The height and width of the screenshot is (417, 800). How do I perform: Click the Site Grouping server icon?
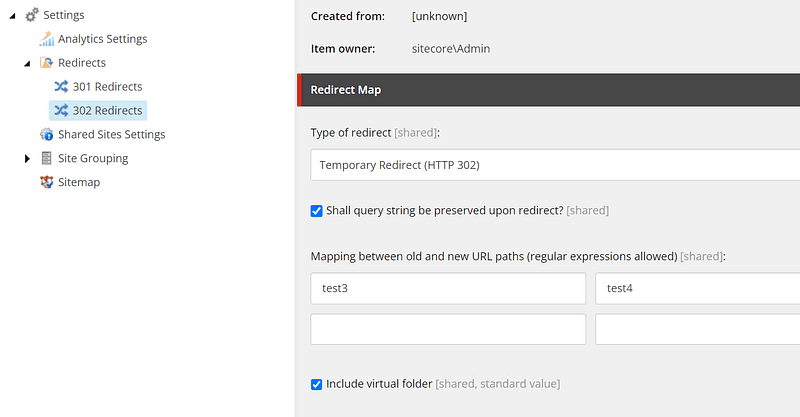point(46,158)
